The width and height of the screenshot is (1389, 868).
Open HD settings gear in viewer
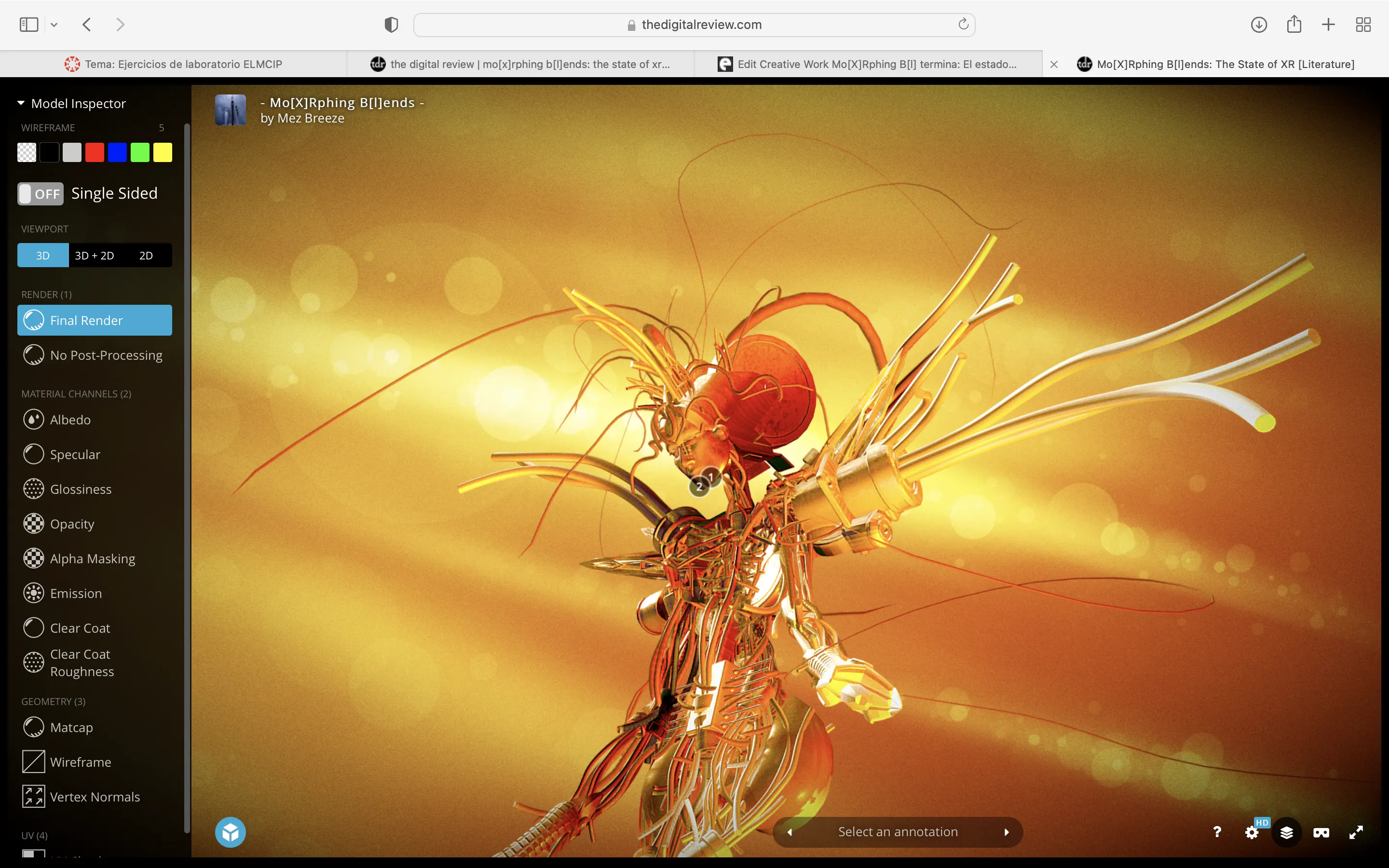pyautogui.click(x=1253, y=832)
